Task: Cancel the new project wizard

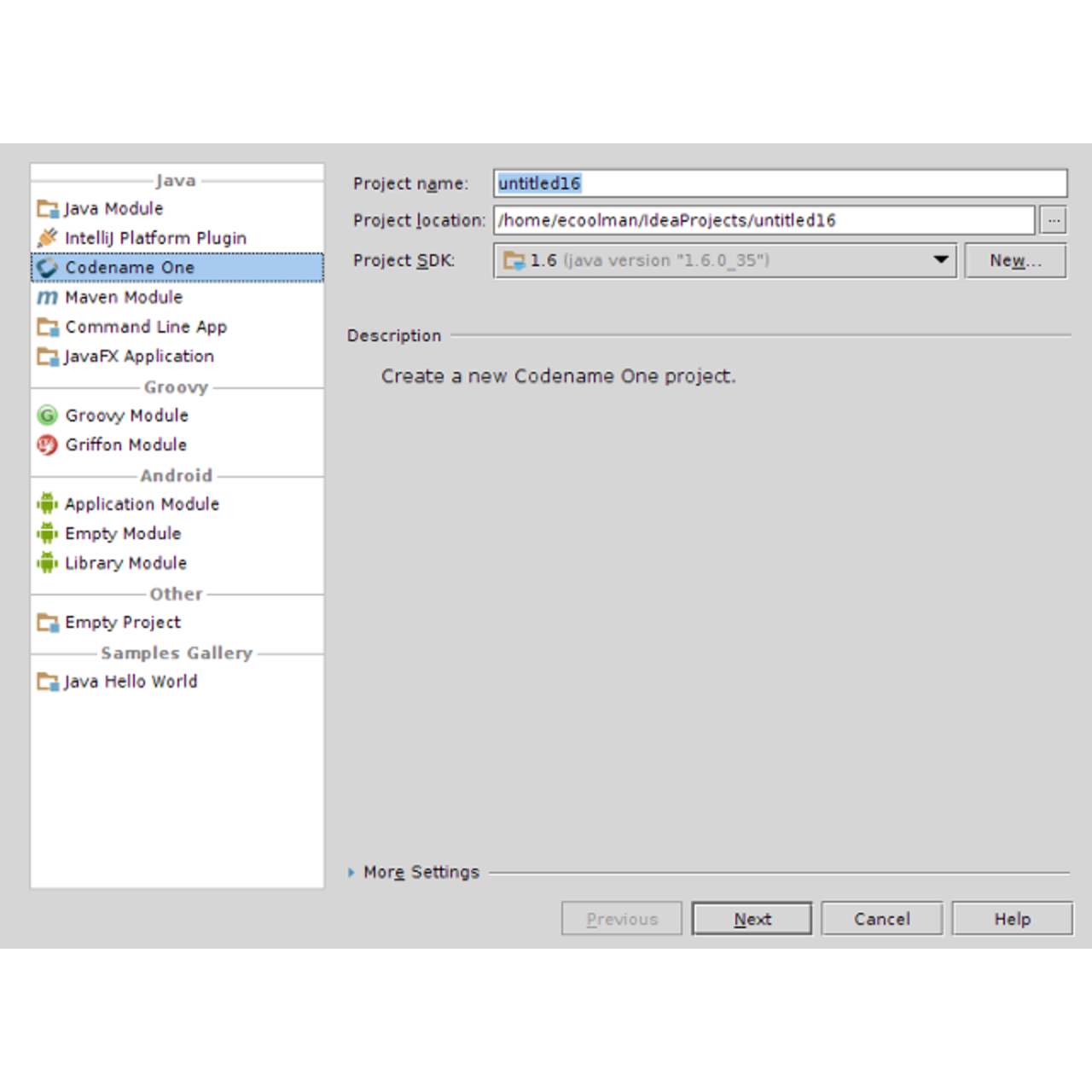Action: click(x=882, y=919)
